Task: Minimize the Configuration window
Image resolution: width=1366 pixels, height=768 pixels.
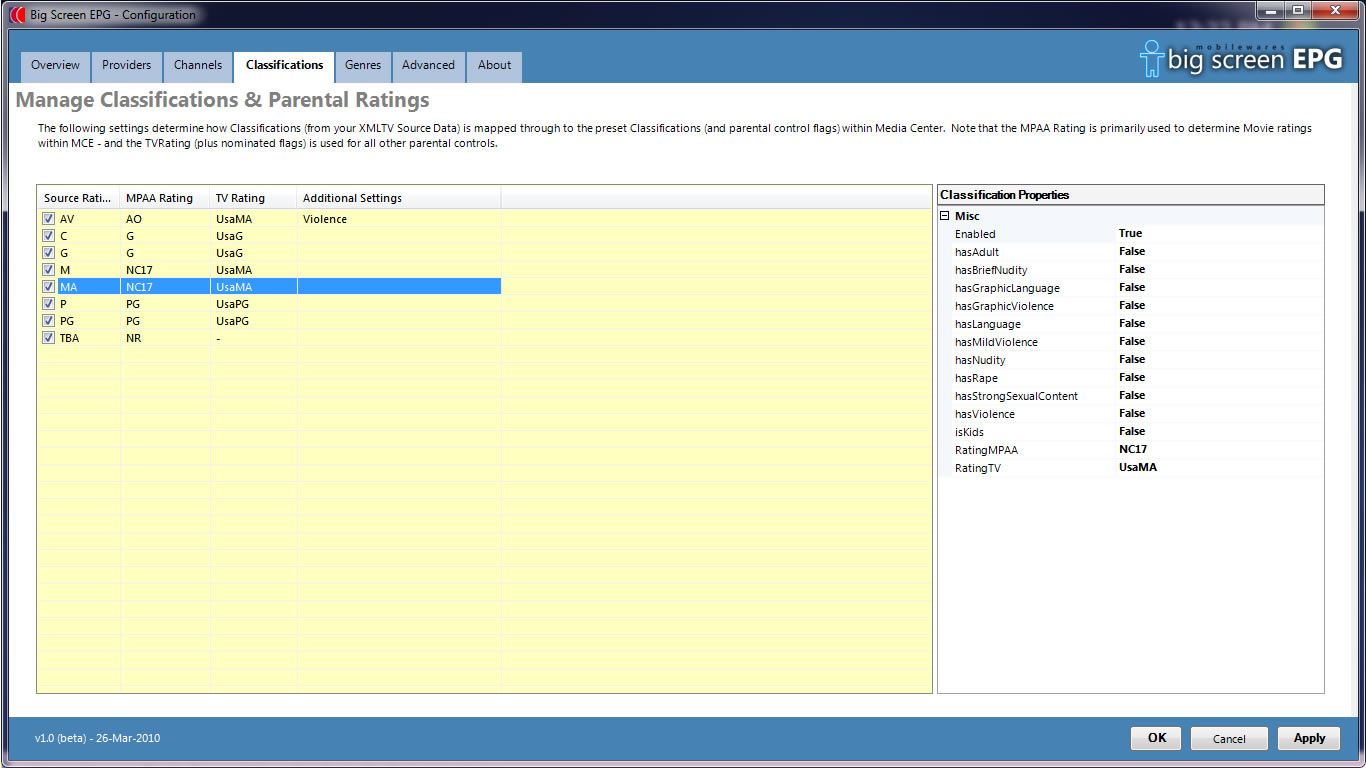Action: (x=1271, y=10)
